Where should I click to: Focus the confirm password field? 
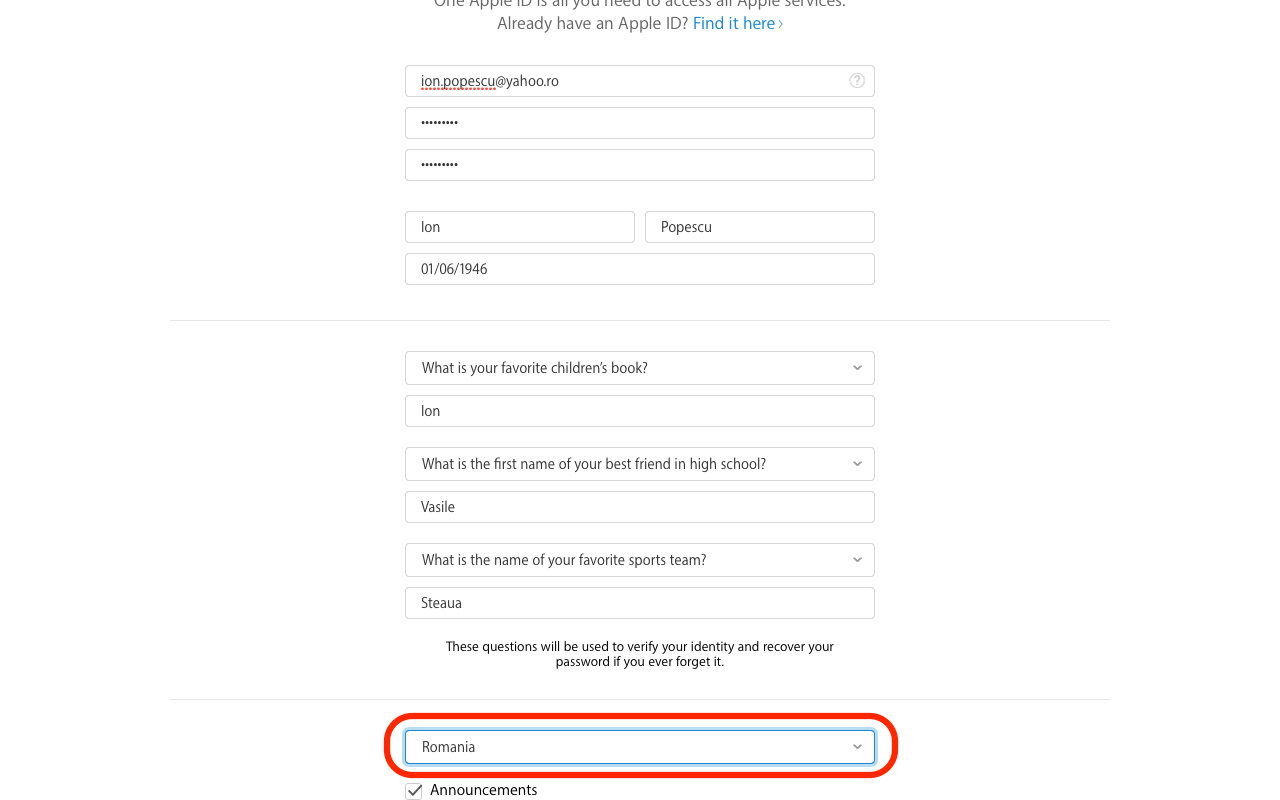tap(640, 165)
